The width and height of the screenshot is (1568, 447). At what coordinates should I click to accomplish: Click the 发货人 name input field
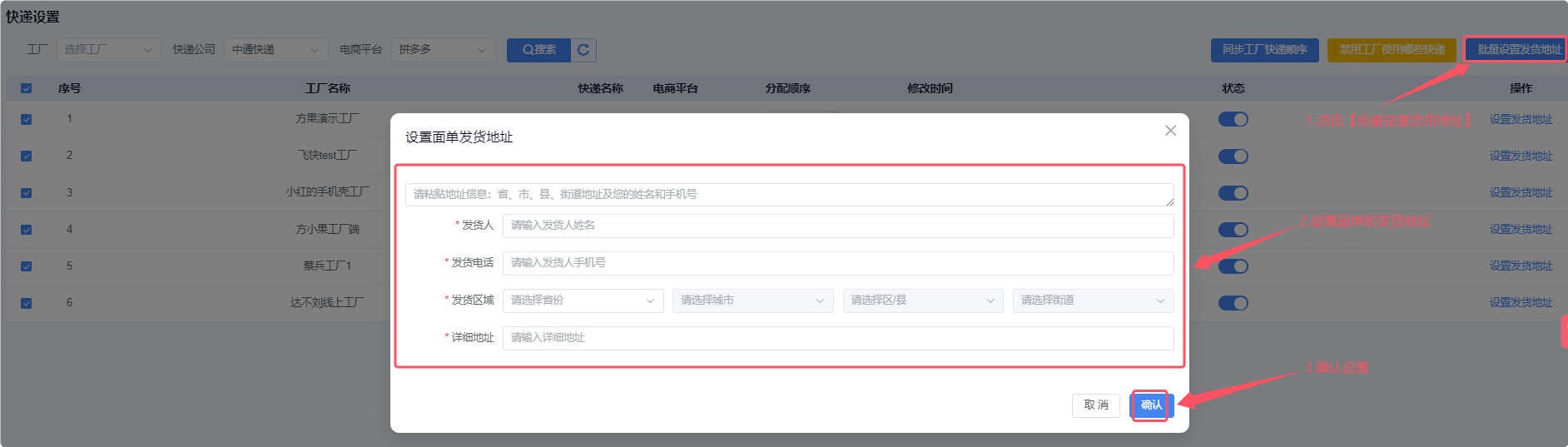tap(838, 226)
